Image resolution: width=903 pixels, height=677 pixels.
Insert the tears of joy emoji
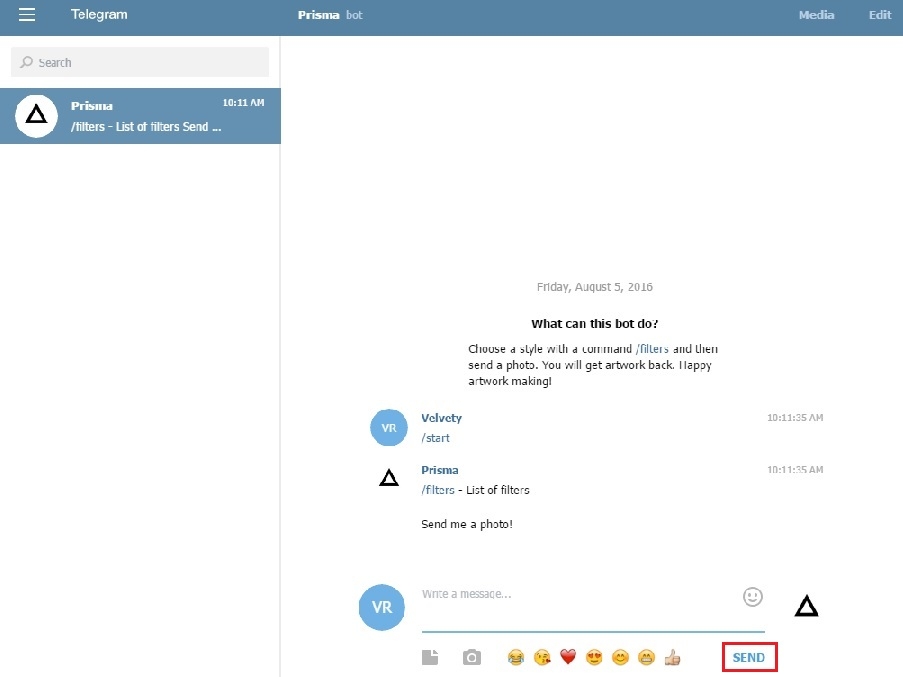click(516, 657)
